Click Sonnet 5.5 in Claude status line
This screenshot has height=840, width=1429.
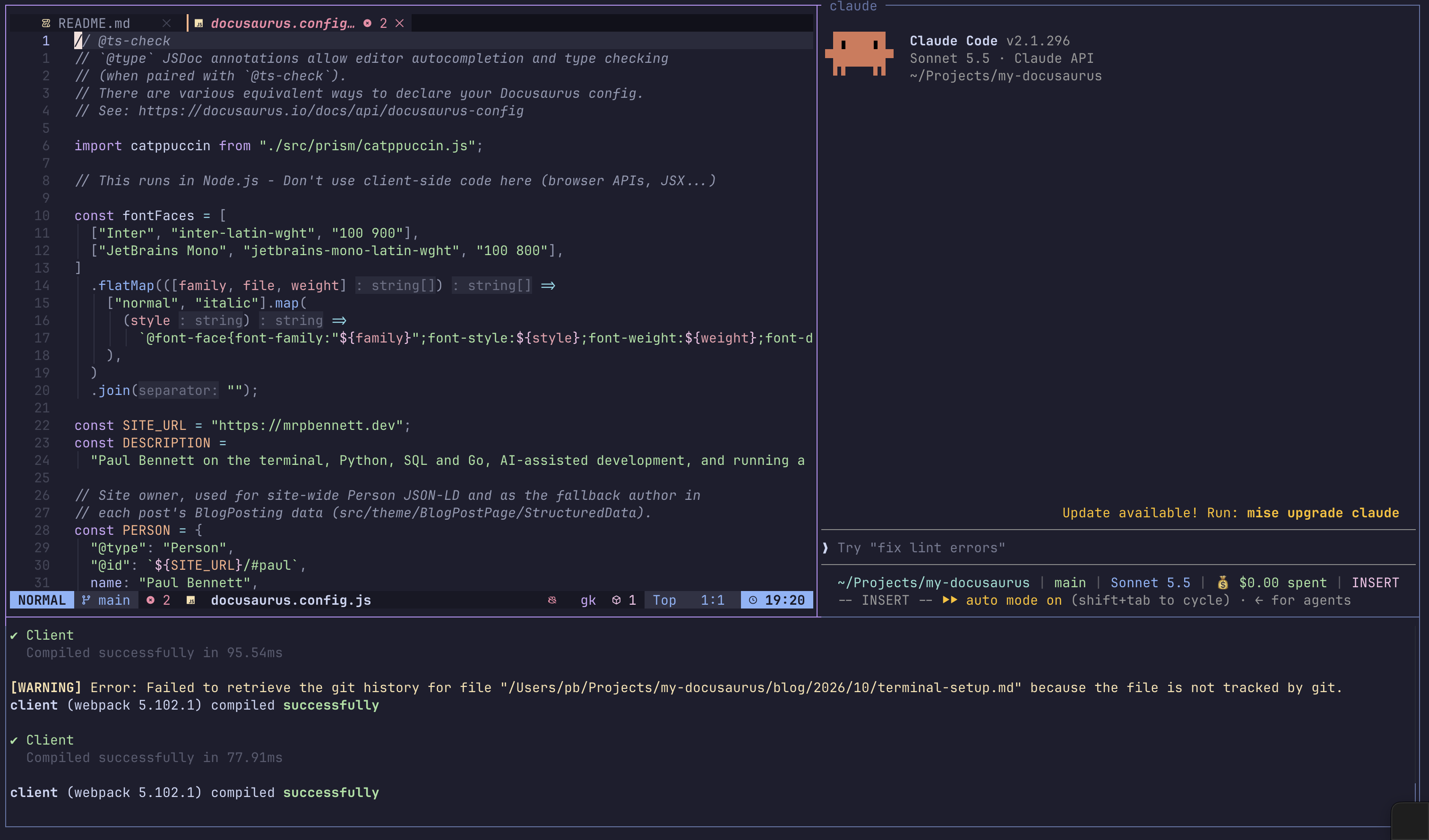click(1150, 583)
